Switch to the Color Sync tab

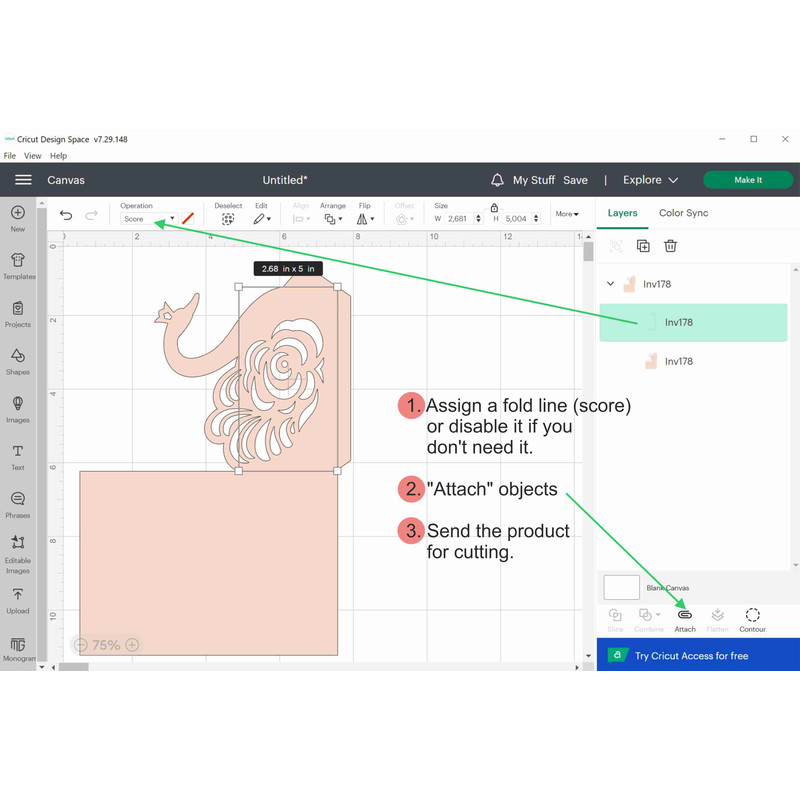[683, 213]
